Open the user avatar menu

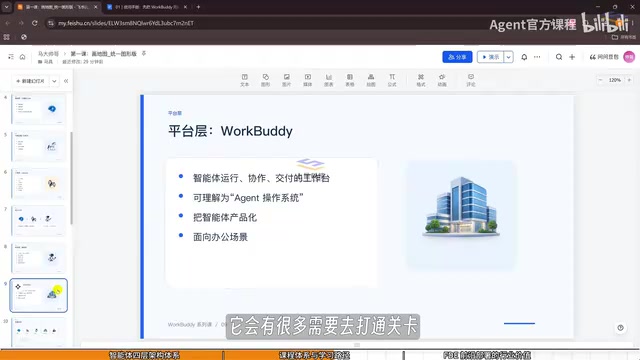(x=629, y=57)
